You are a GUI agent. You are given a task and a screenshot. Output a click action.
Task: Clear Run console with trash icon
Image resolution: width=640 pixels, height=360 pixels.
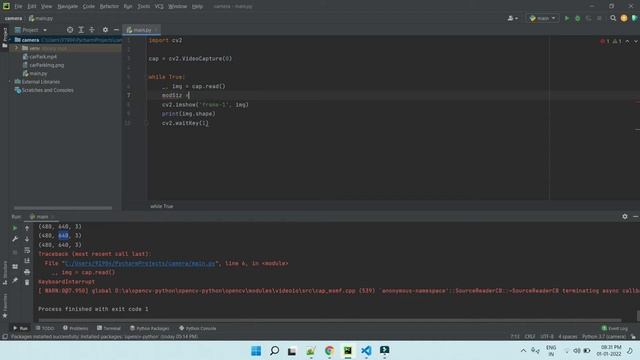coord(27,282)
